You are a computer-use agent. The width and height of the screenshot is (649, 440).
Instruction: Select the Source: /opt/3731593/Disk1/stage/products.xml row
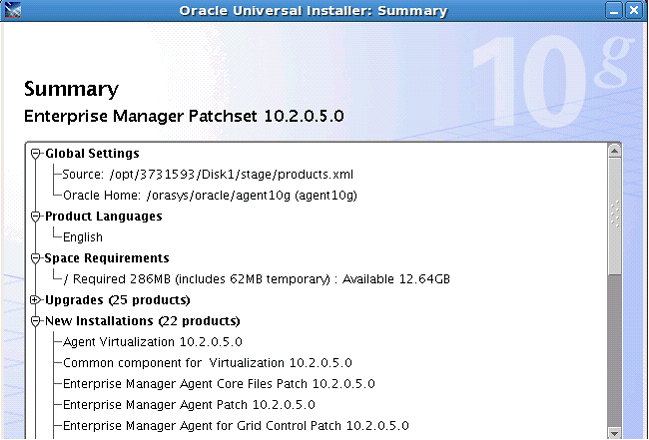[208, 175]
